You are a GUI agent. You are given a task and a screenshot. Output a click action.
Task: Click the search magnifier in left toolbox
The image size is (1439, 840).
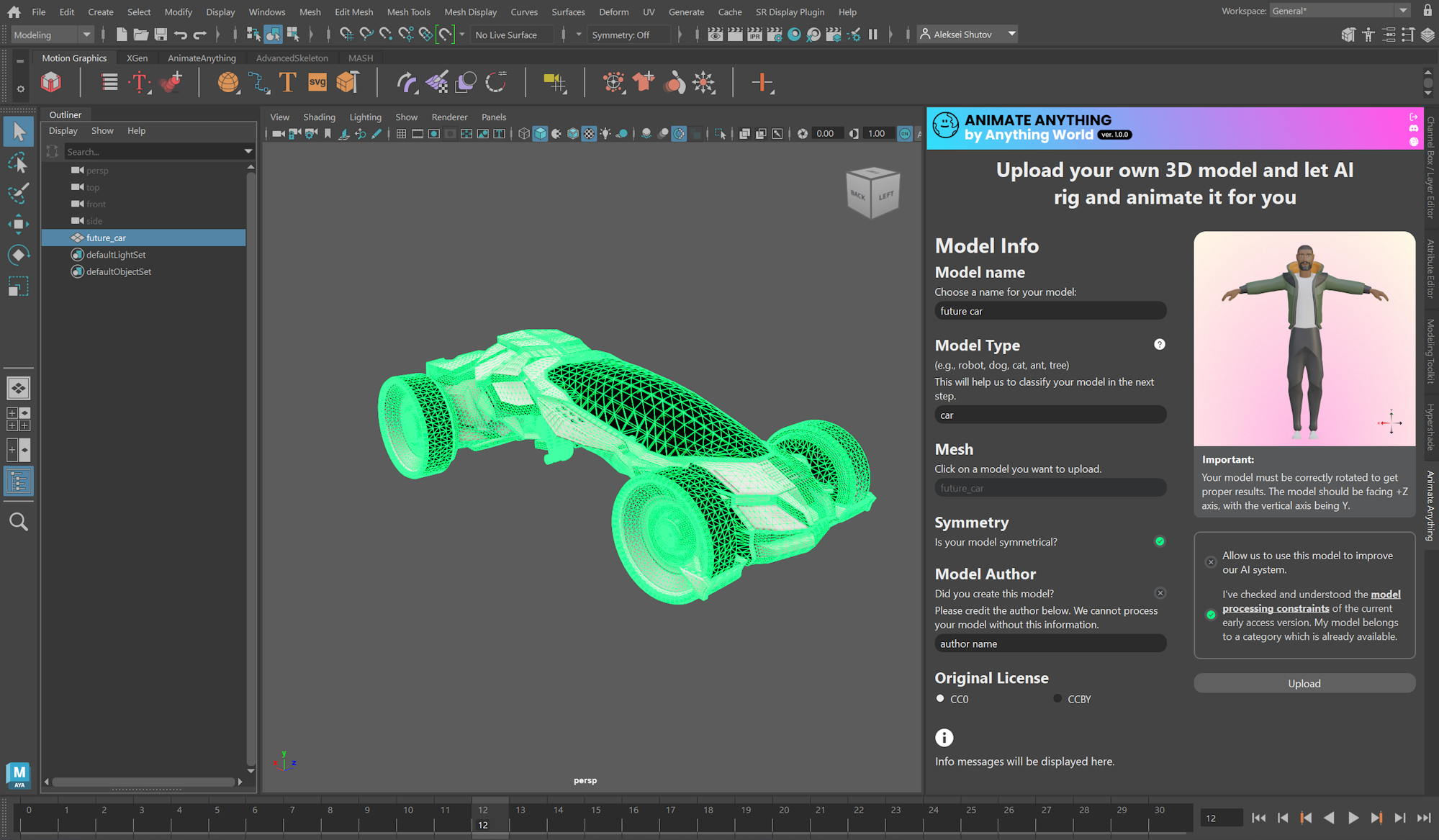coord(18,521)
